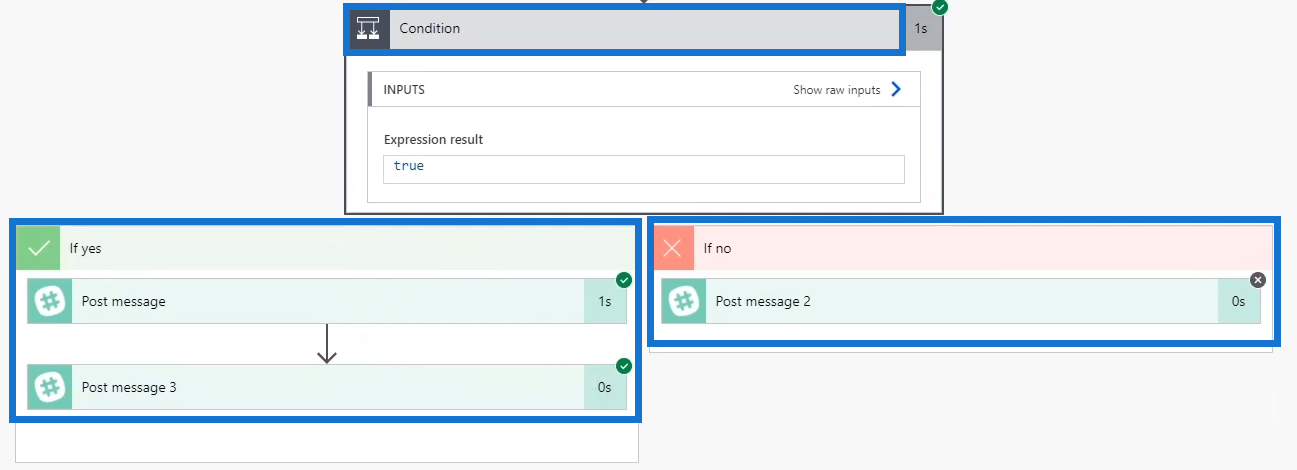
Task: Click the Expression result field showing true
Action: tap(644, 169)
